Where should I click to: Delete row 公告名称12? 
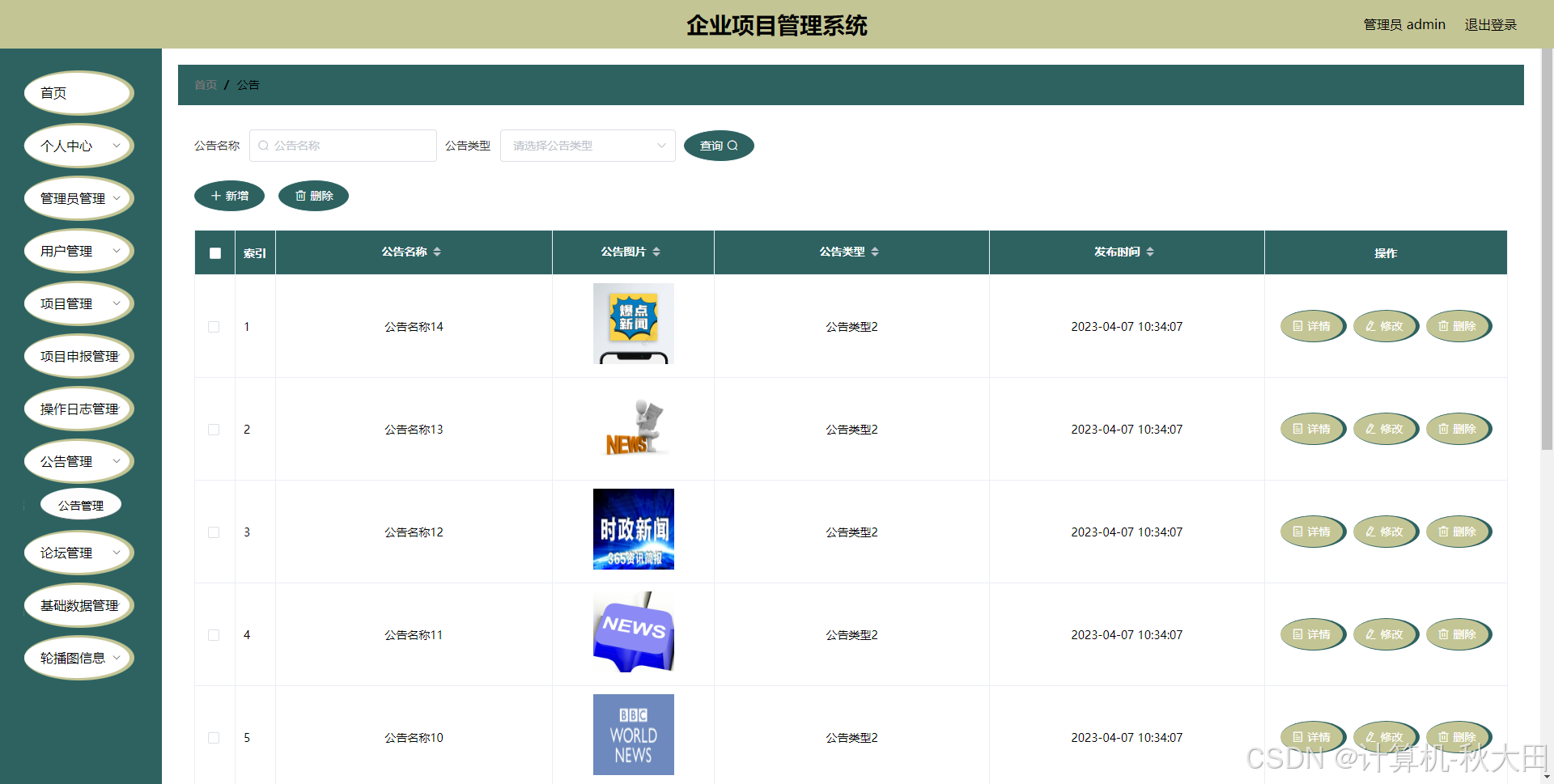1458,532
